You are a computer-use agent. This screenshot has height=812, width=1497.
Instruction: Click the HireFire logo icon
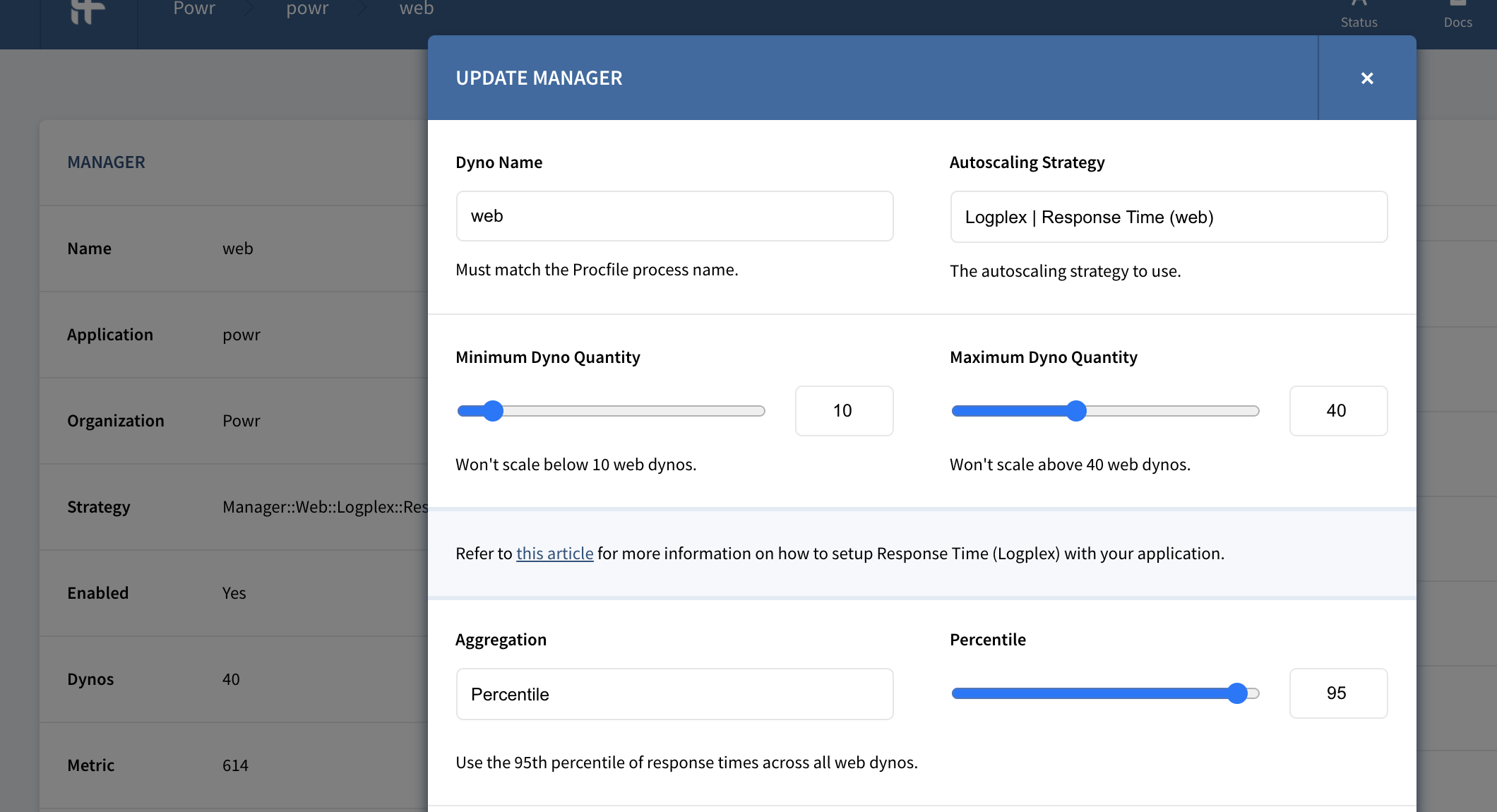click(x=88, y=11)
